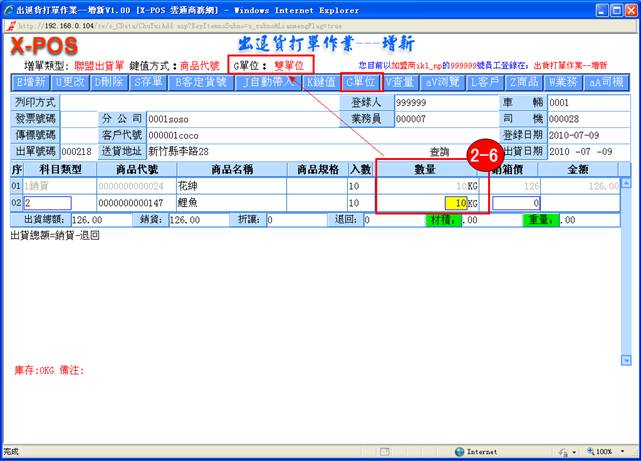
Task: Click the D刪除 delete button
Action: [x=110, y=82]
